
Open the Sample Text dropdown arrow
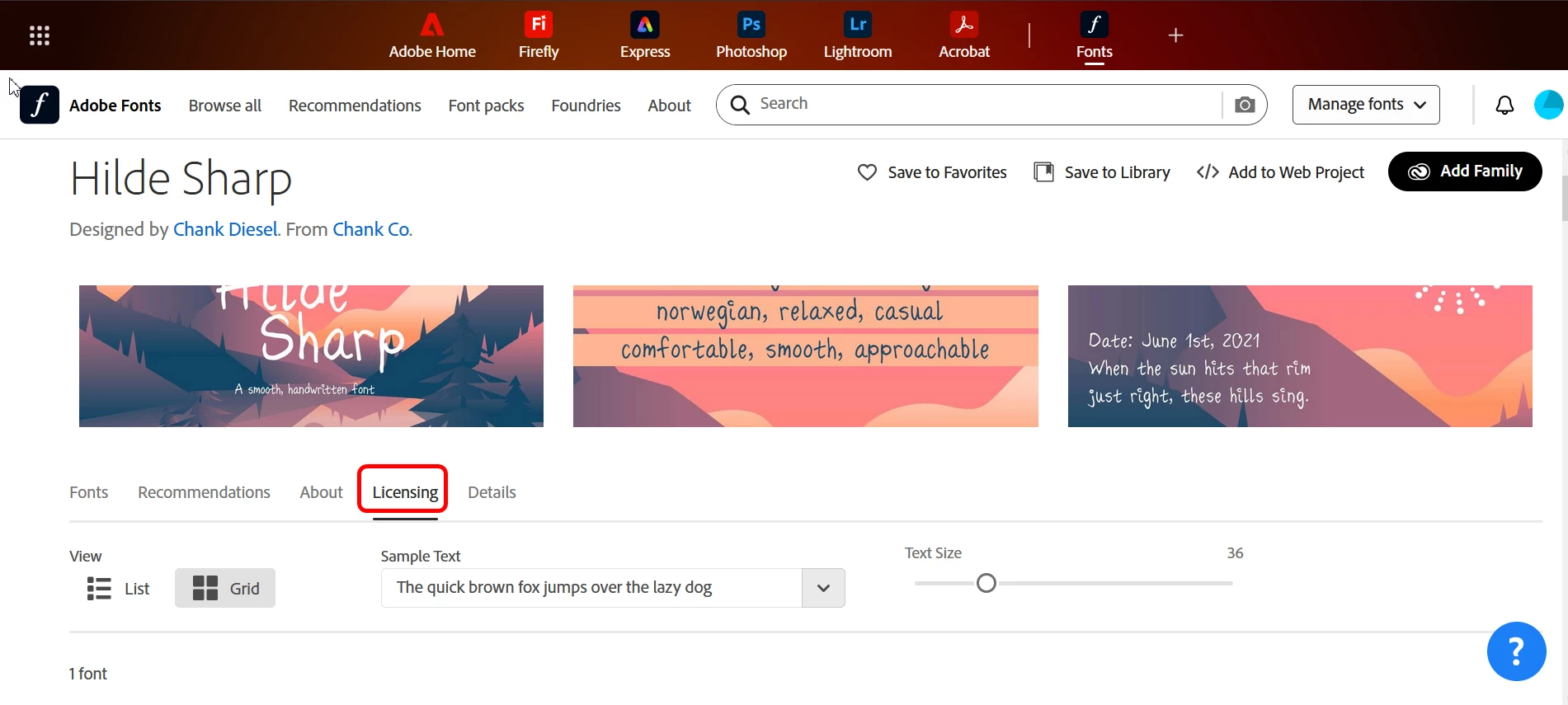pos(823,588)
